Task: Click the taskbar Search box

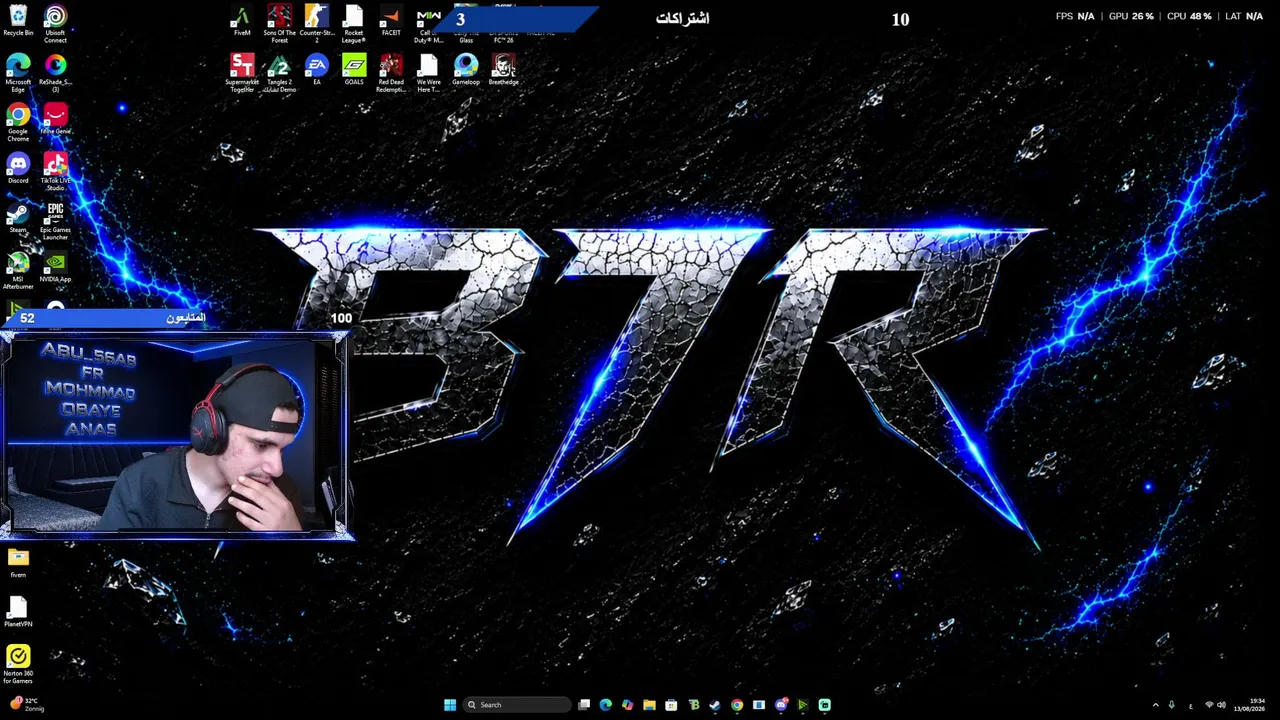Action: tap(516, 705)
